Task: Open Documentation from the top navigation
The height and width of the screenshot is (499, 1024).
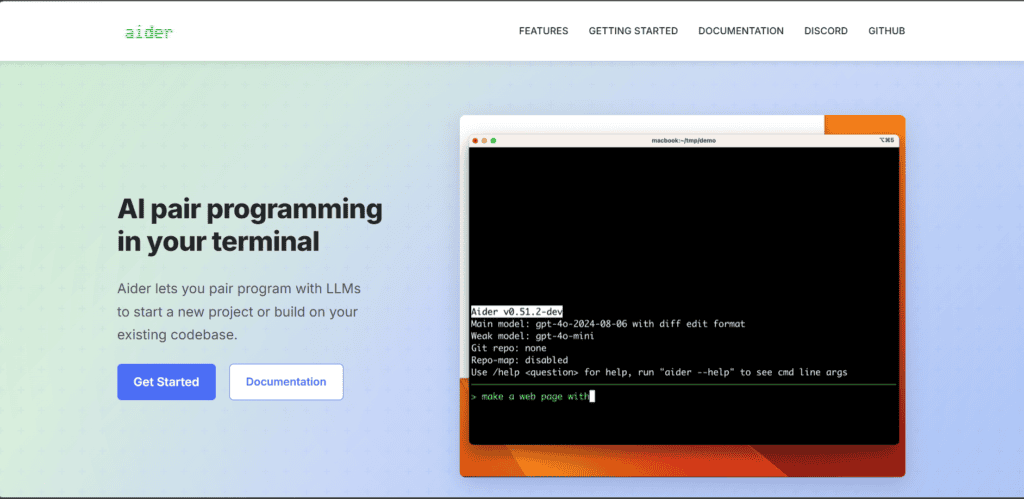Action: (741, 31)
